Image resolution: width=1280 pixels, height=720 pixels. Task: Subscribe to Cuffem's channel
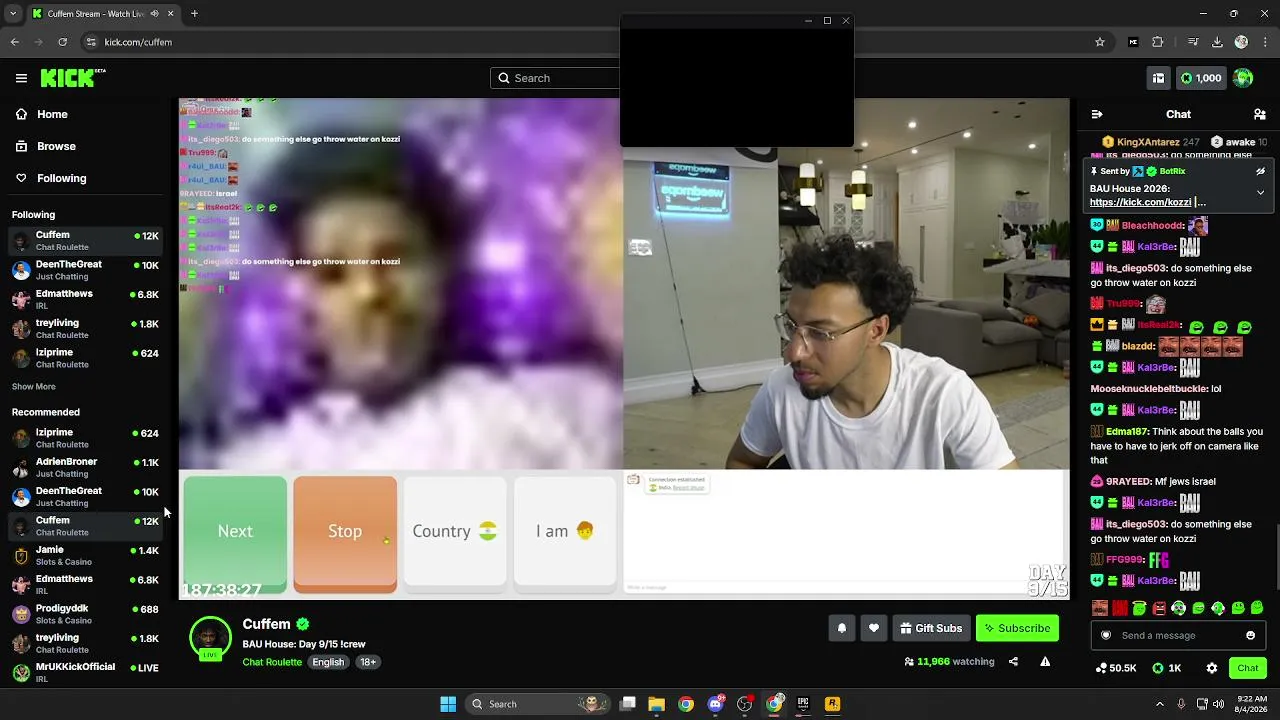click(x=1017, y=628)
